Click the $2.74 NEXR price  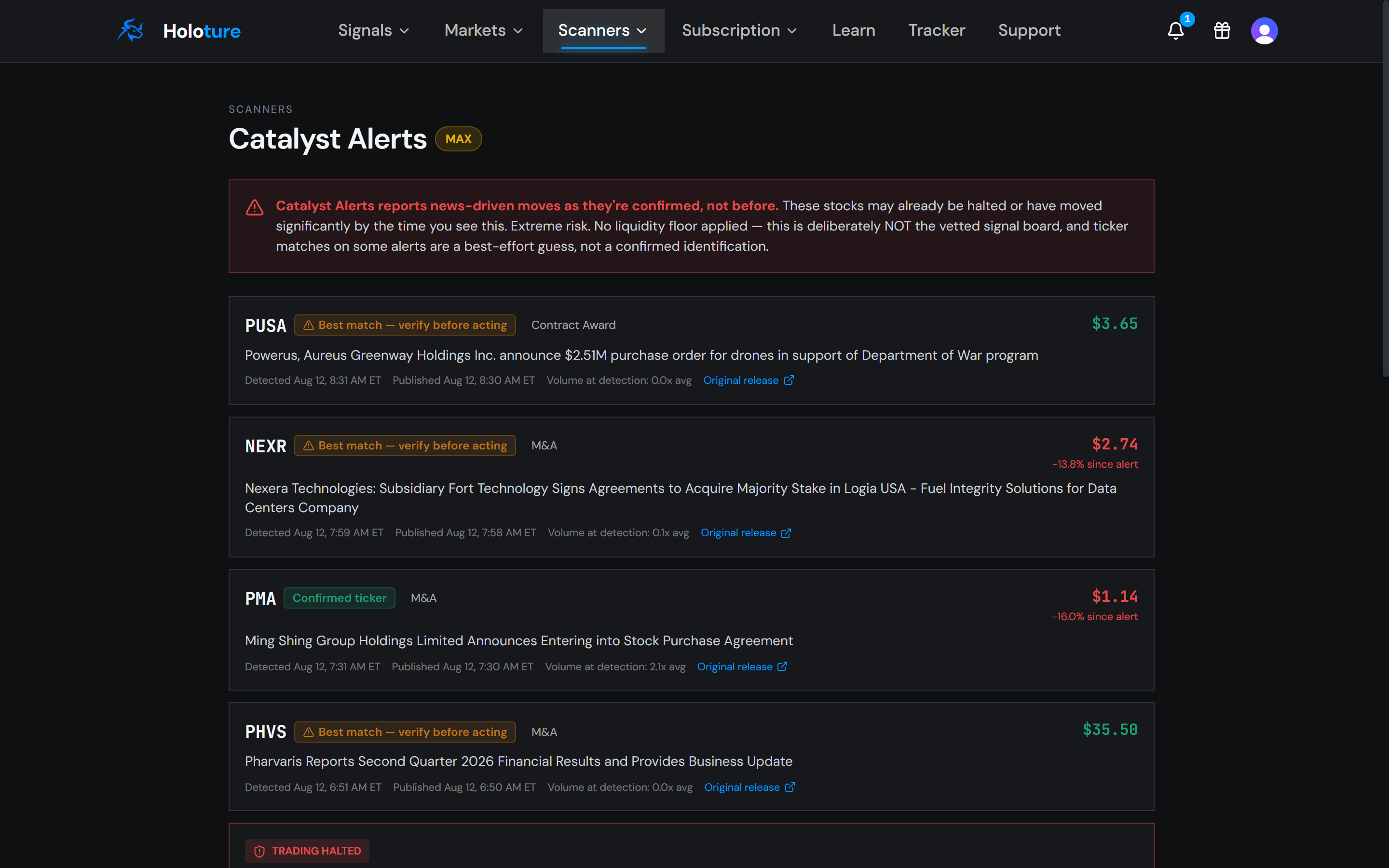pyautogui.click(x=1115, y=444)
